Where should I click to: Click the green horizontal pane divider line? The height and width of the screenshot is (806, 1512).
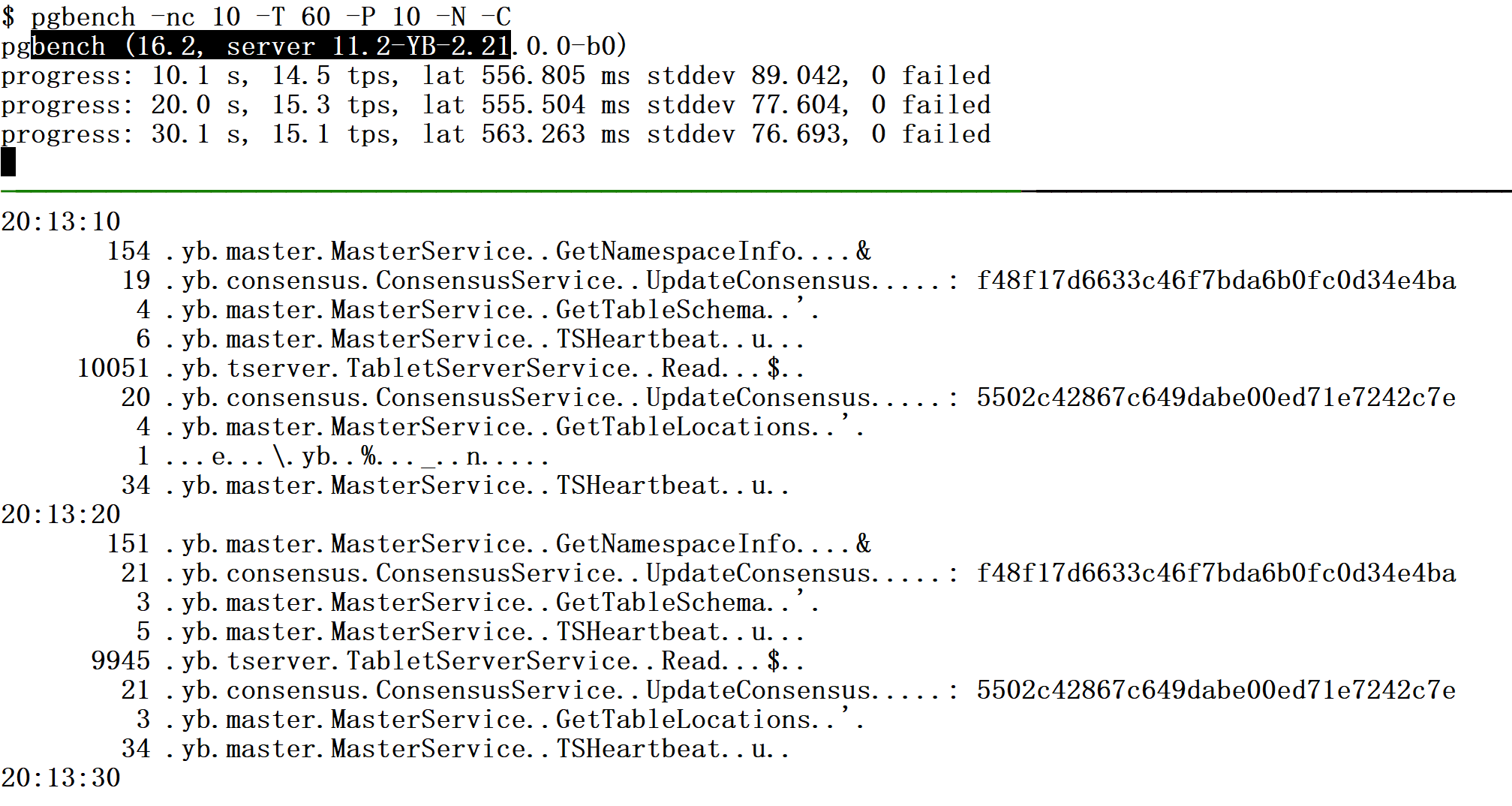[x=510, y=191]
